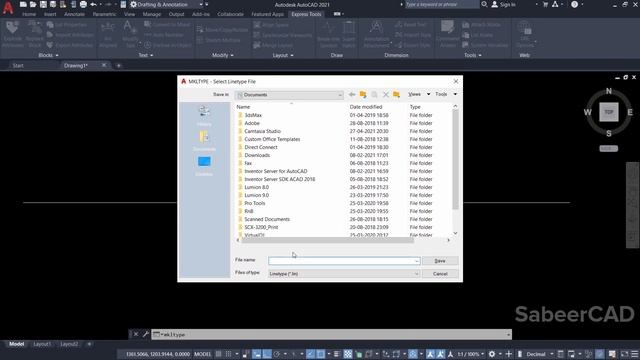
Task: Open the Files of type Linetype dropdown
Action: coord(344,274)
